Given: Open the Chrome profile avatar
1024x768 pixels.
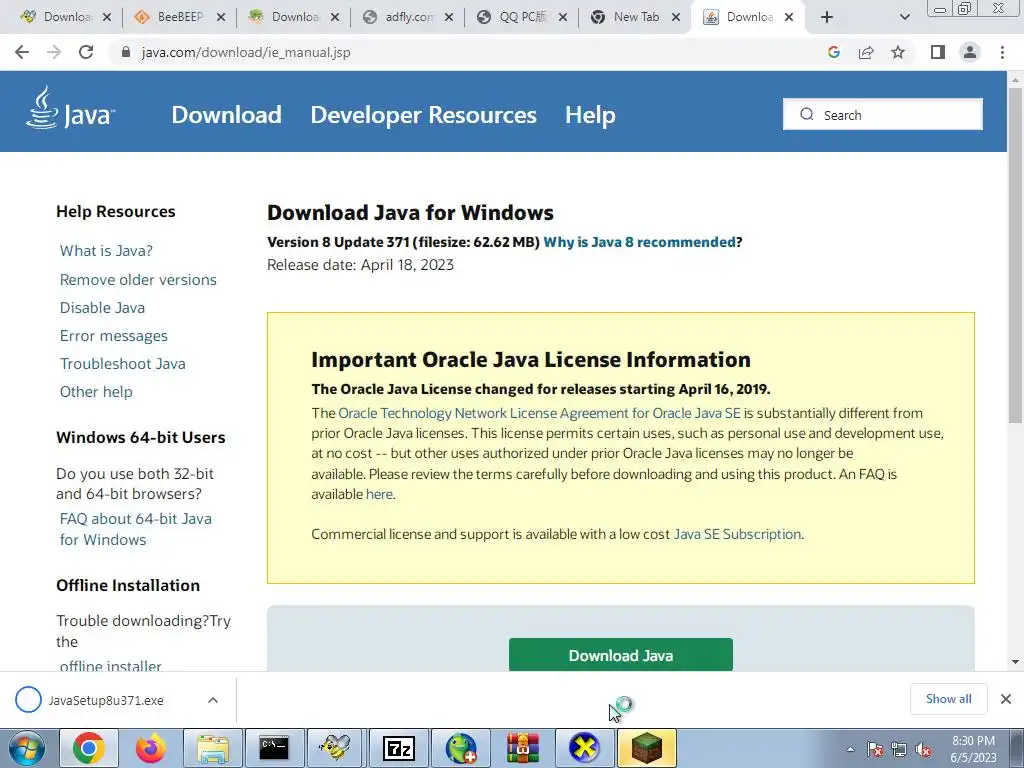Looking at the screenshot, I should click(970, 52).
